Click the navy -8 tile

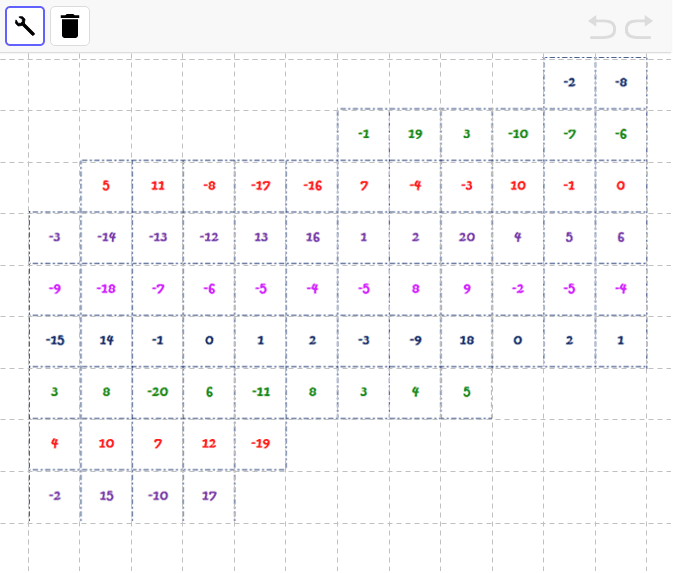click(621, 82)
